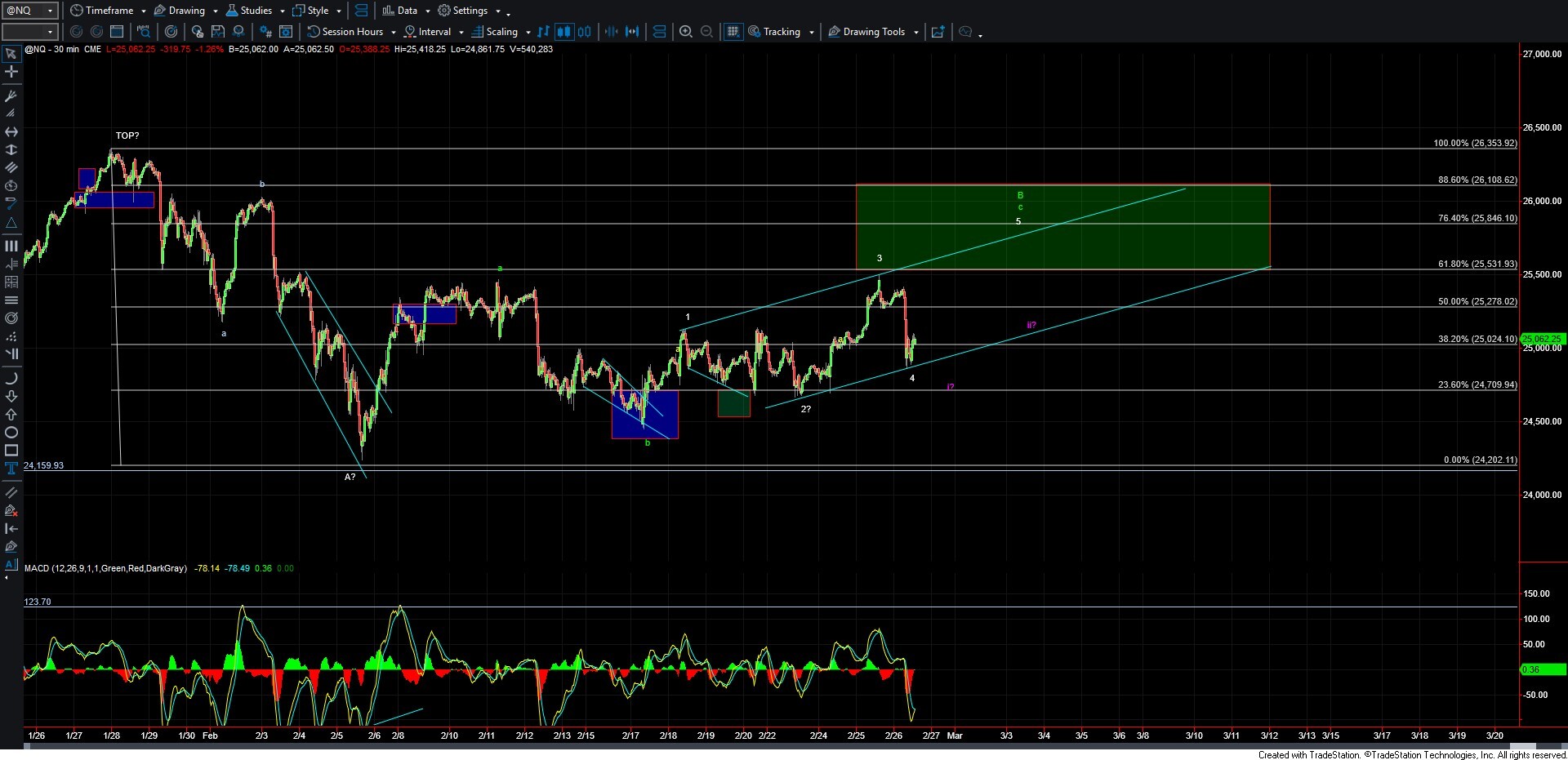1568x760 pixels.
Task: Open the Timeframe menu
Action: pyautogui.click(x=108, y=11)
